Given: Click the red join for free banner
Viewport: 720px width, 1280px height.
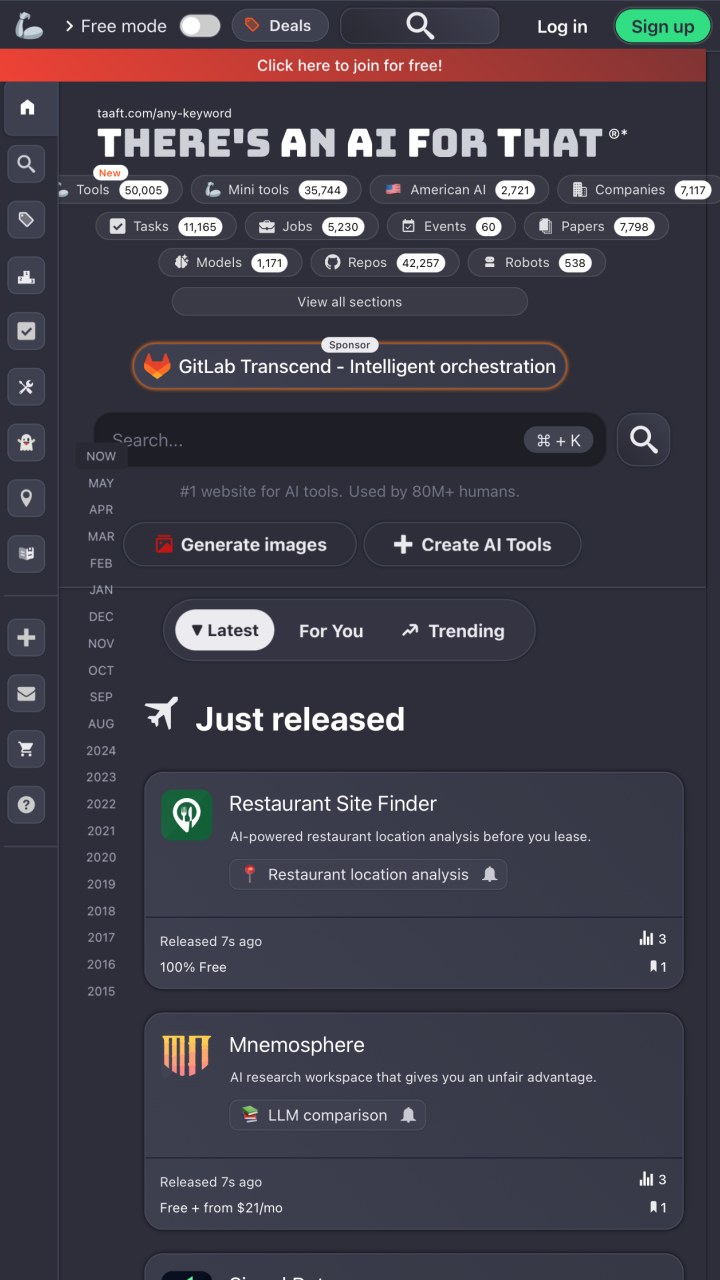Looking at the screenshot, I should tap(350, 65).
